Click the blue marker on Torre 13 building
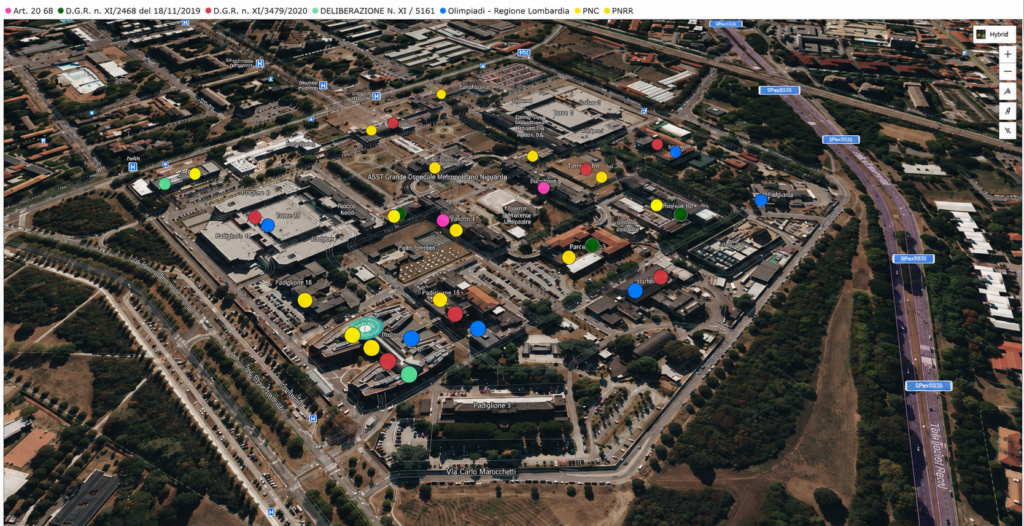This screenshot has width=1024, height=526. pyautogui.click(x=268, y=225)
